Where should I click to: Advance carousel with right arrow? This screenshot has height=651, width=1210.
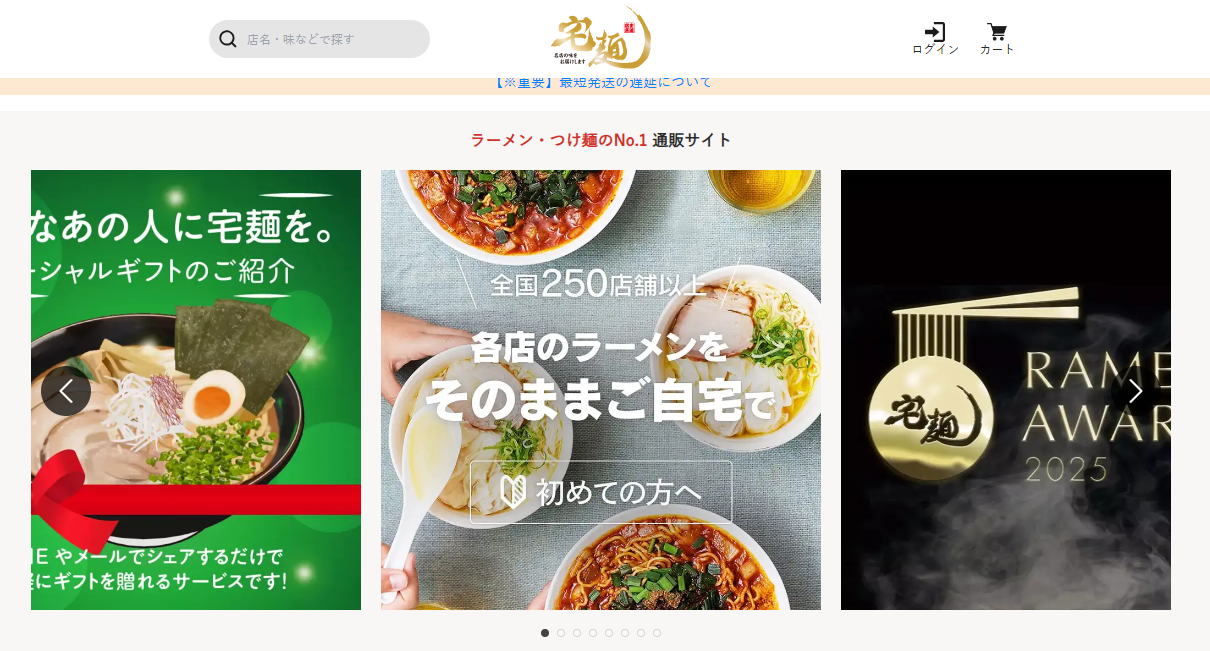[1136, 391]
